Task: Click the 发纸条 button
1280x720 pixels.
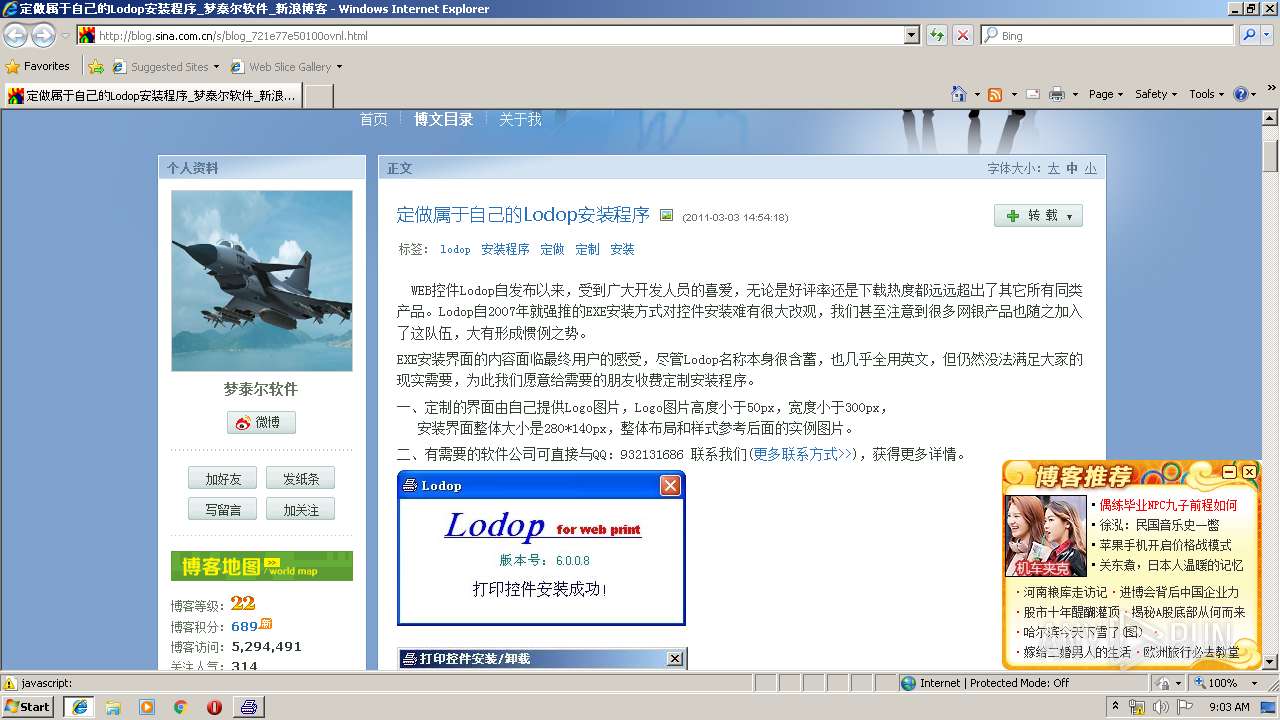Action: (x=300, y=479)
